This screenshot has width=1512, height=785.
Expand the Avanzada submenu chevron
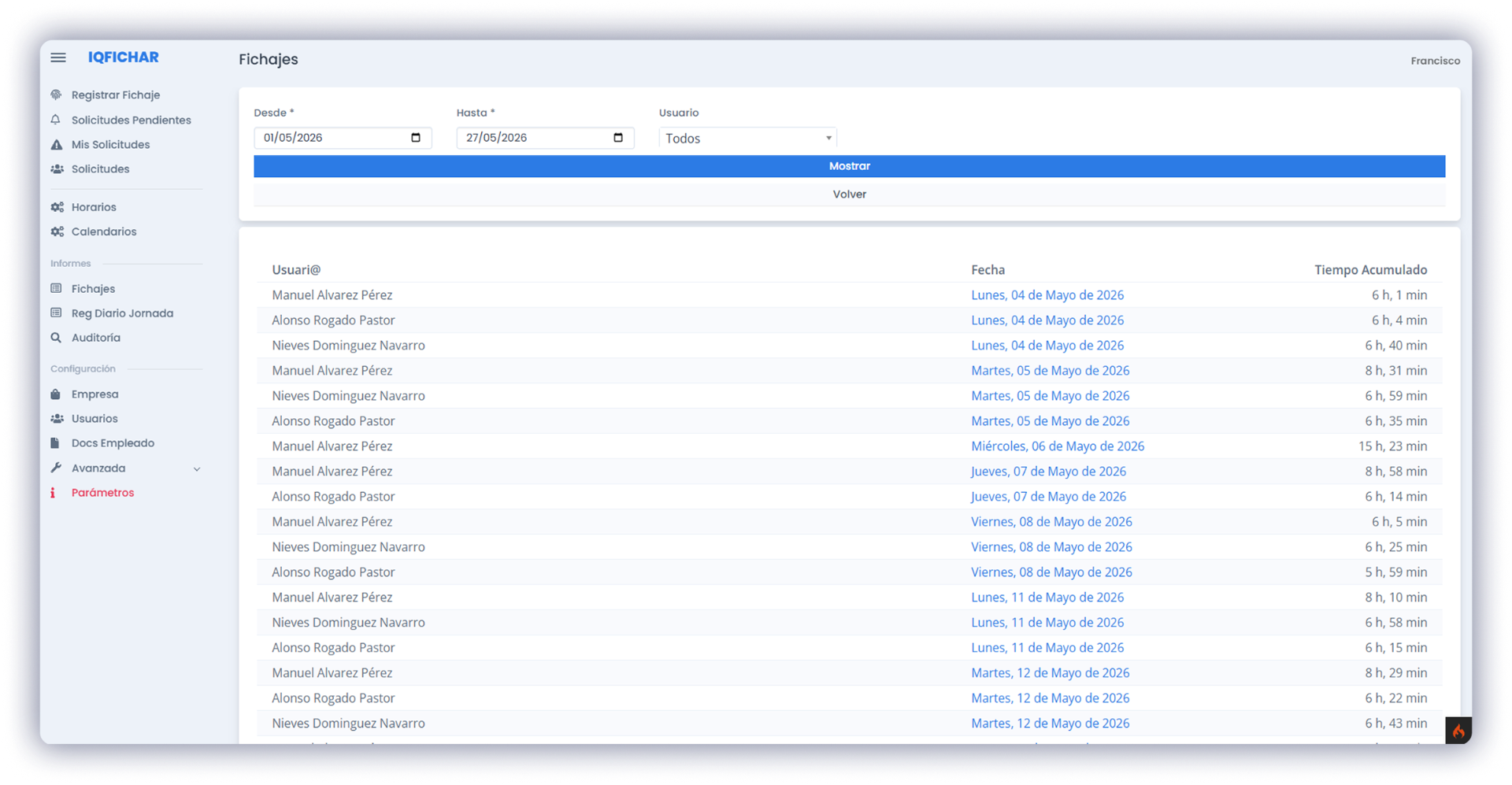pos(197,468)
